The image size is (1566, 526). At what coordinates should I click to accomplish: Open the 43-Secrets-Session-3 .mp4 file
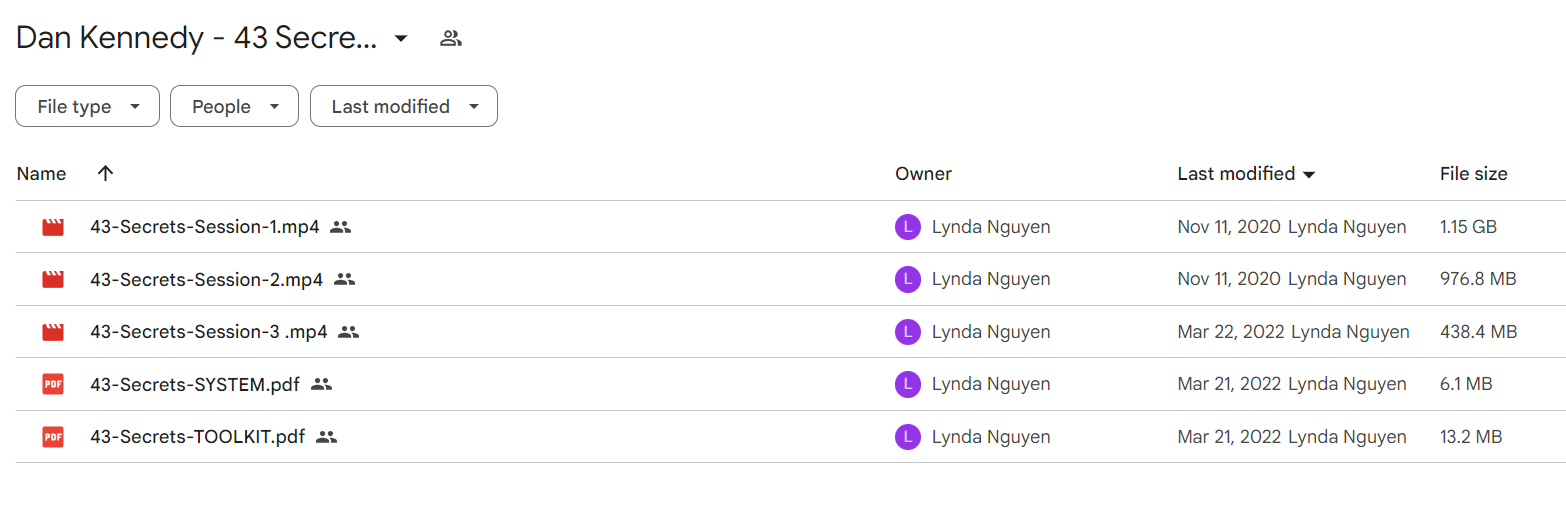(209, 332)
